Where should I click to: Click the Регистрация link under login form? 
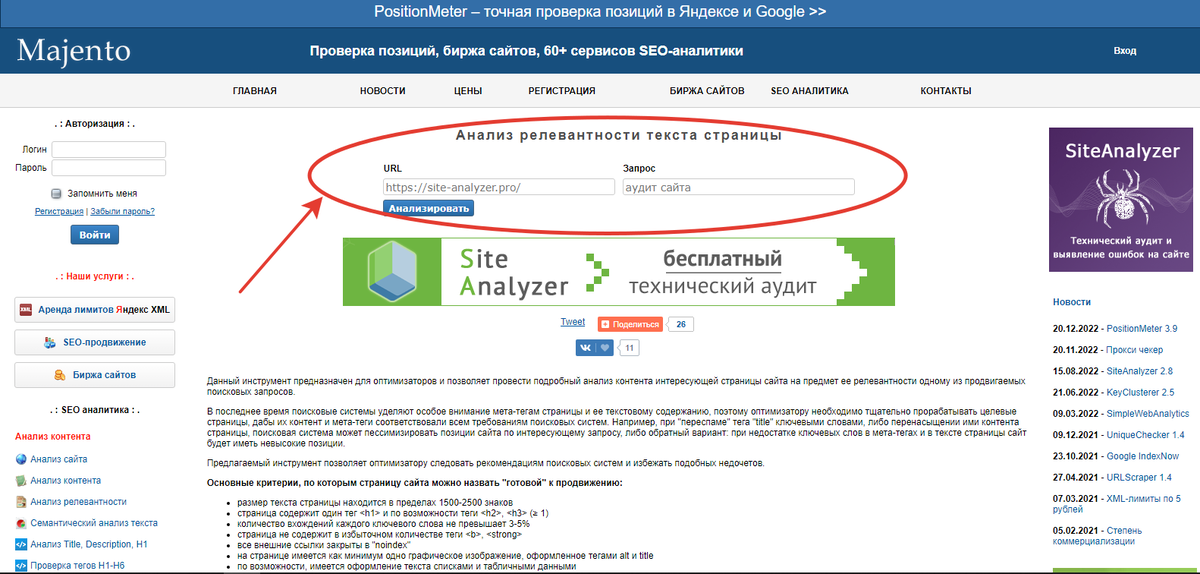tap(59, 211)
